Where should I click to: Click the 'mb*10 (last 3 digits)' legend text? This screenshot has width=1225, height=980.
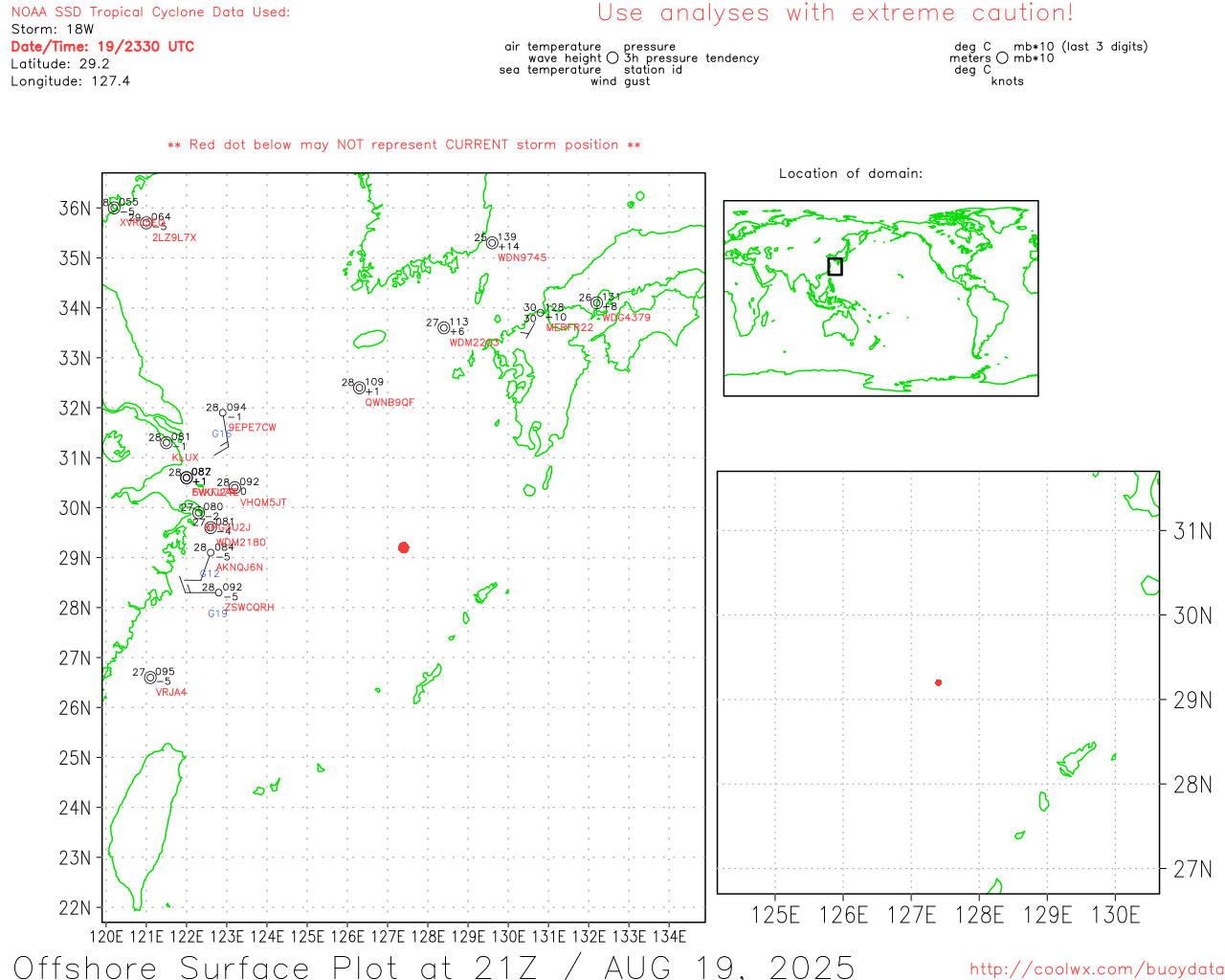1080,47
